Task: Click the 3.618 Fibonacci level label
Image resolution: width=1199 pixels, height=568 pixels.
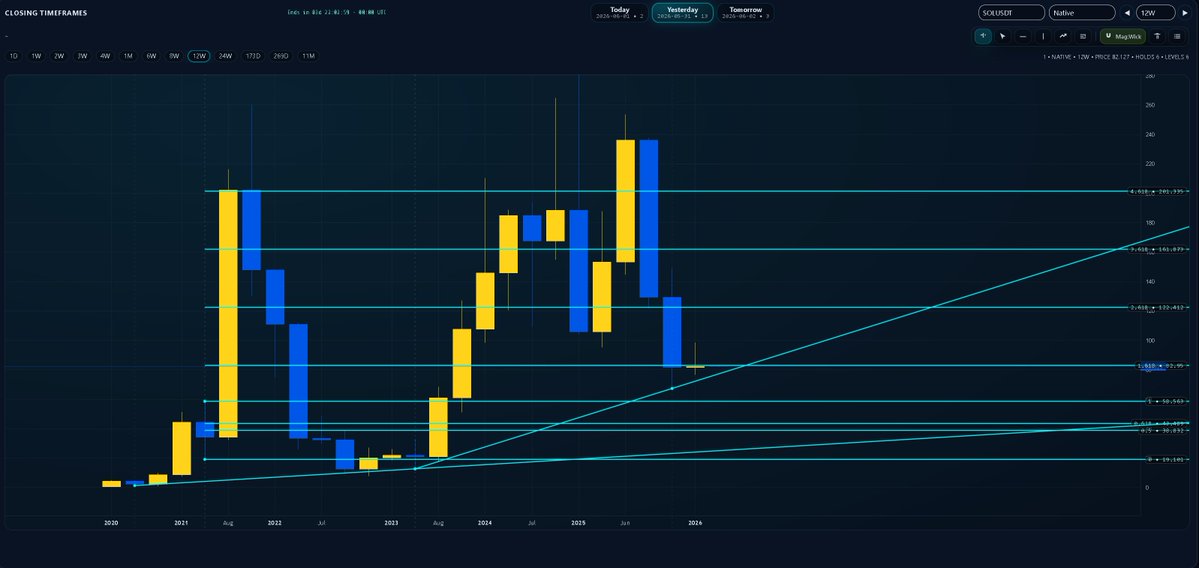Action: pyautogui.click(x=1157, y=249)
